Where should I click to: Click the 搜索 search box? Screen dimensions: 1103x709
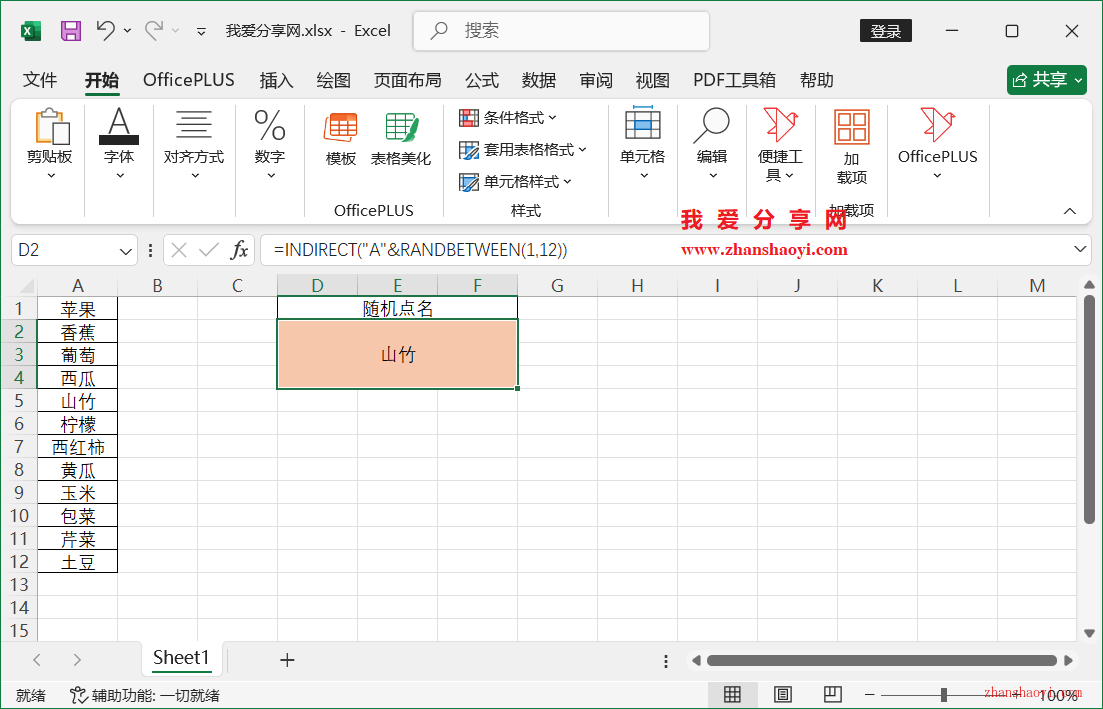[561, 31]
